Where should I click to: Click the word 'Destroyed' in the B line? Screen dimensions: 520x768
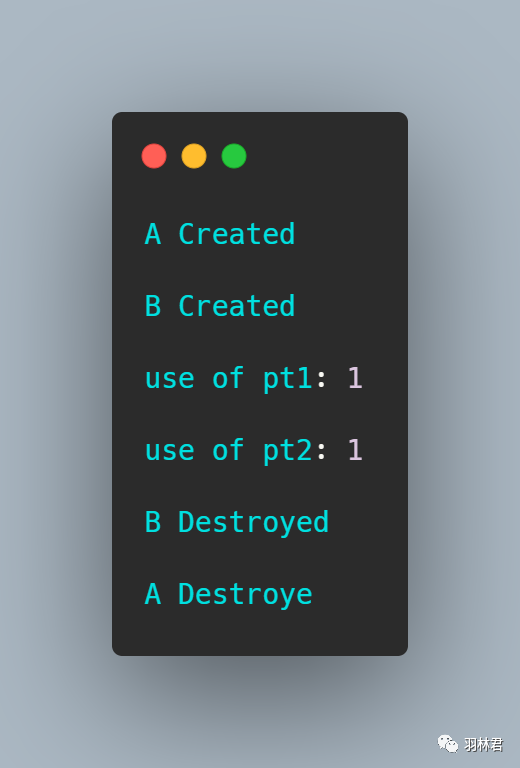tap(254, 523)
